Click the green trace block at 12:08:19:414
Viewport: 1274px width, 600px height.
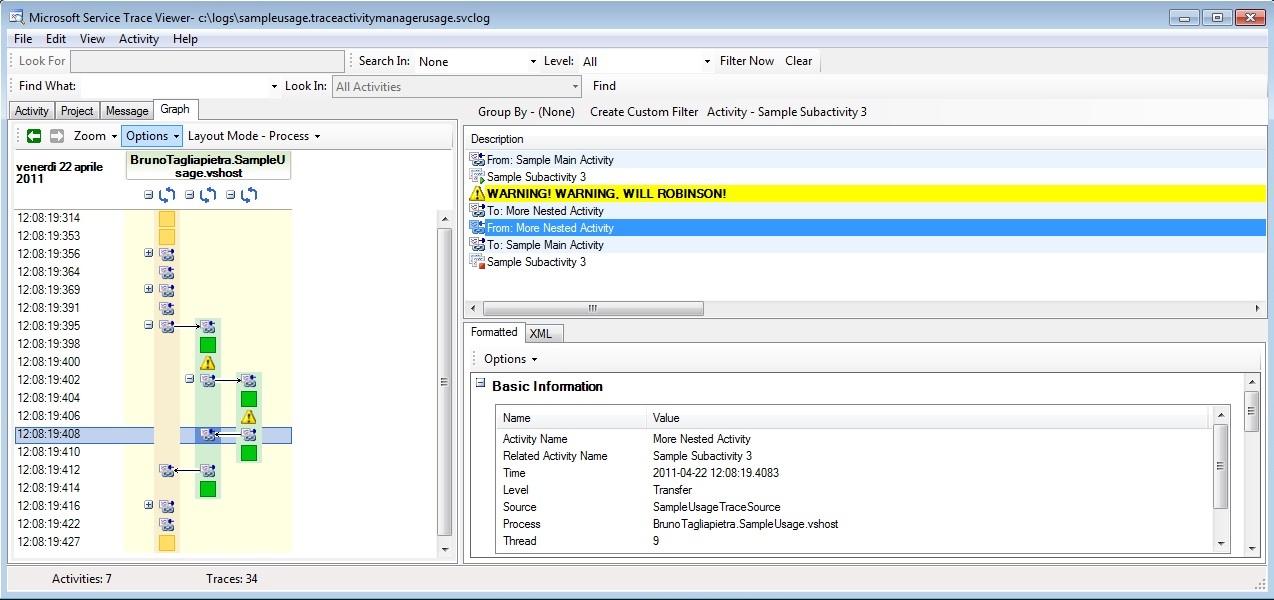point(208,489)
